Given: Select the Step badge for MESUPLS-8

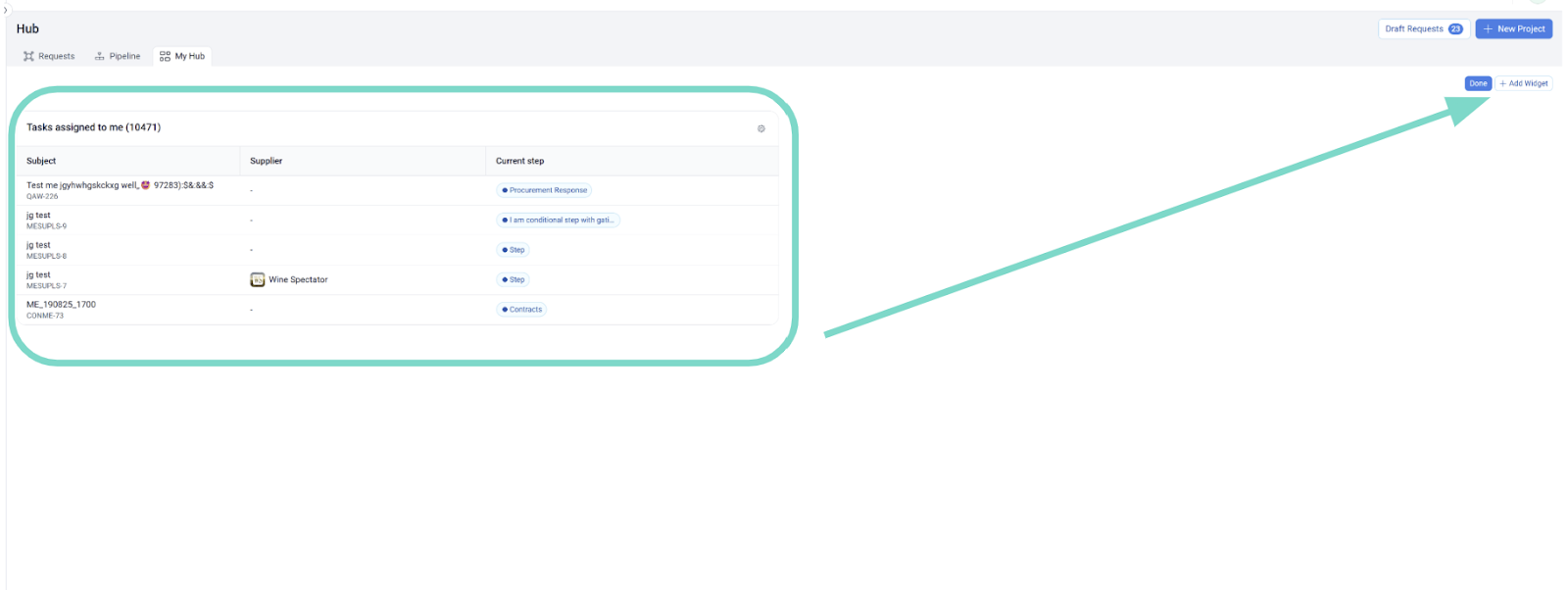Looking at the screenshot, I should pos(514,250).
